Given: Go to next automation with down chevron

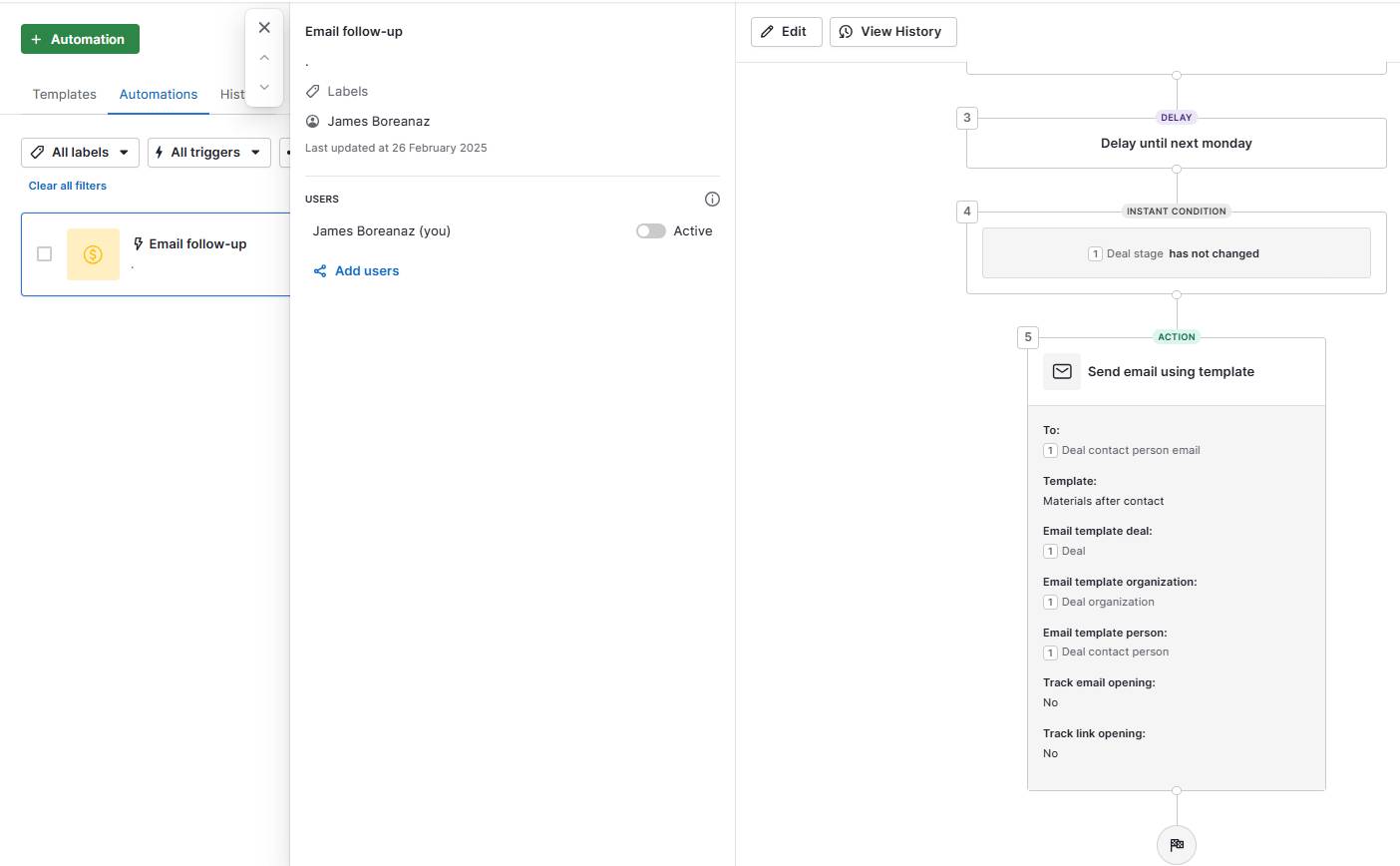Looking at the screenshot, I should [264, 87].
